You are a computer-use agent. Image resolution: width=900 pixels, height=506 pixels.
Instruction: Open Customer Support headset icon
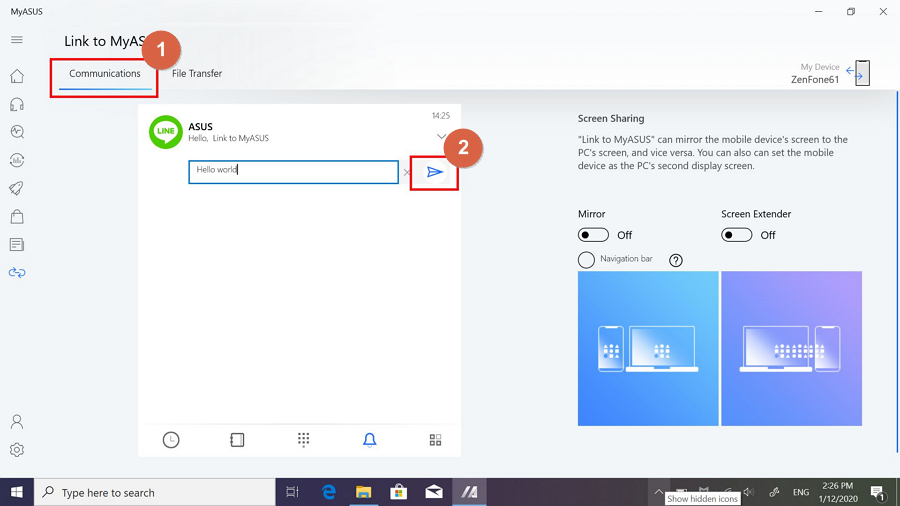click(x=17, y=104)
